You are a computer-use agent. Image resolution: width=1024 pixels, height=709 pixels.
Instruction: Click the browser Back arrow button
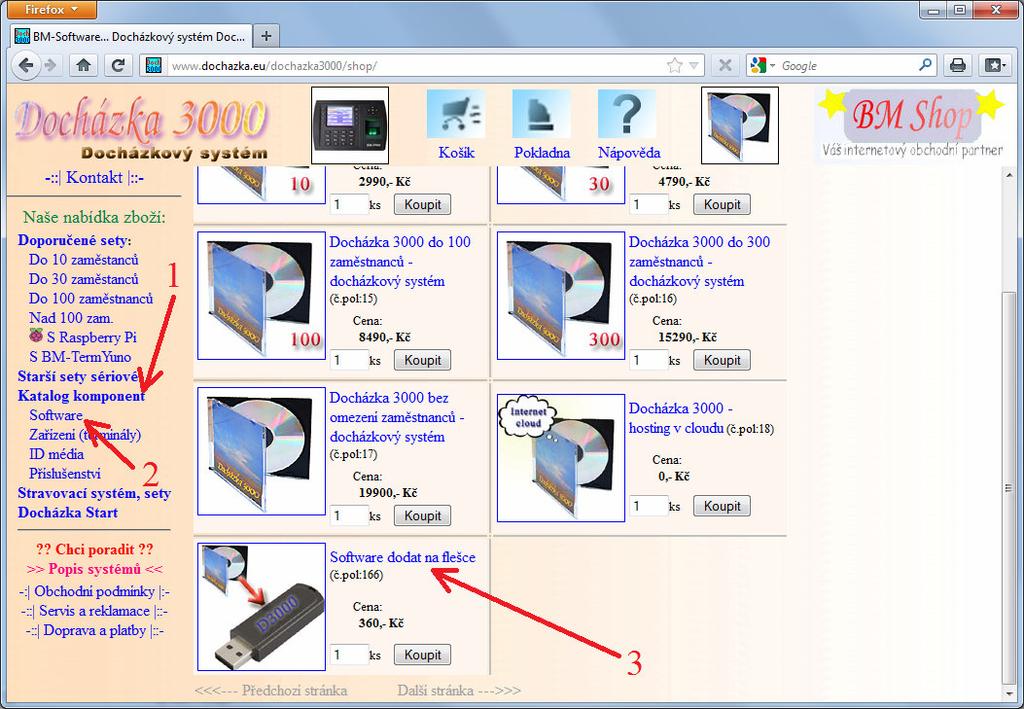[26, 65]
